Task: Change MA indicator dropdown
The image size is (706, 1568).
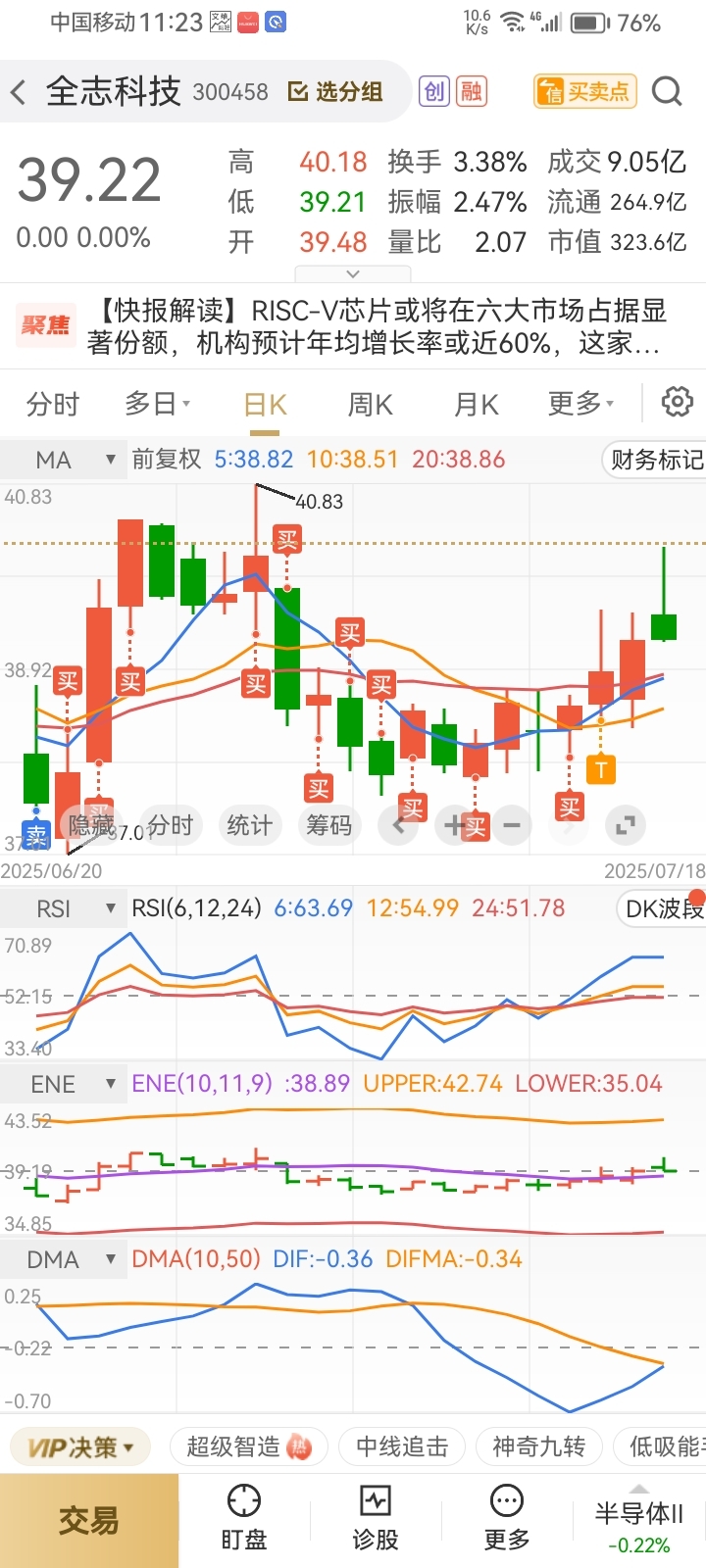Action: click(x=64, y=459)
